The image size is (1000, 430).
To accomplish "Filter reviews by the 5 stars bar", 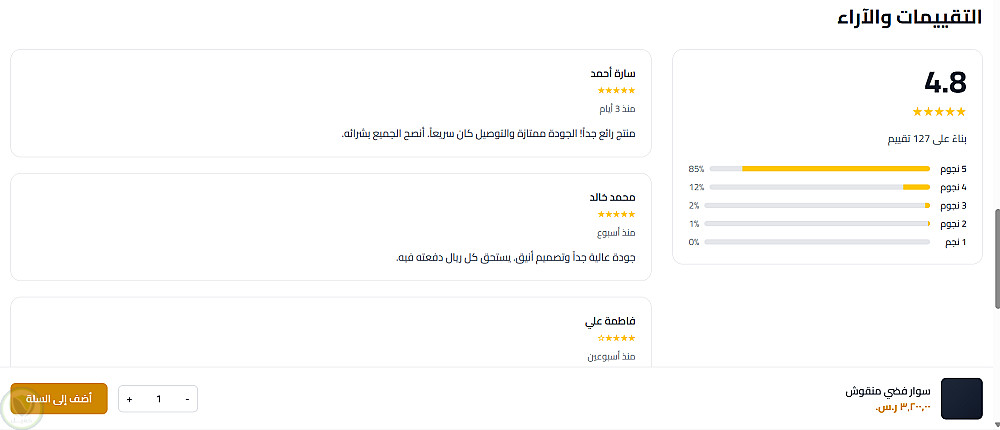I will coord(819,169).
